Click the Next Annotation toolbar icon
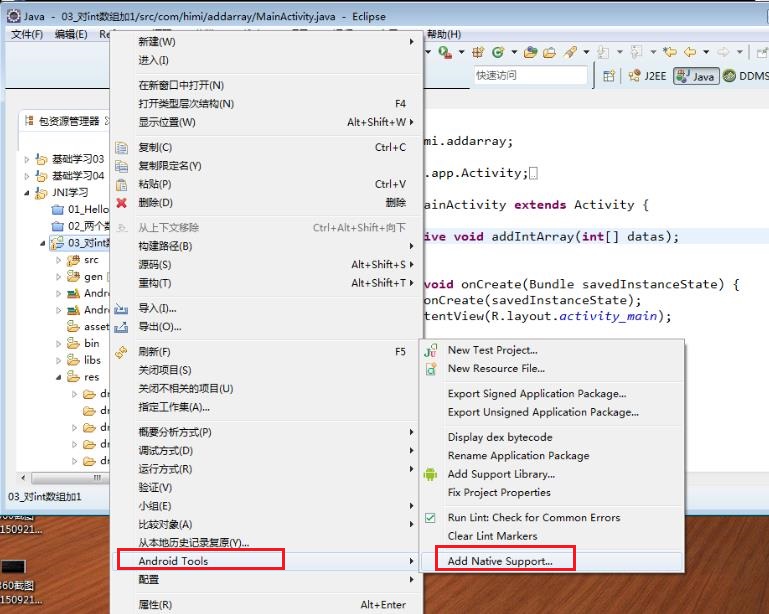The height and width of the screenshot is (614, 769). tap(604, 52)
